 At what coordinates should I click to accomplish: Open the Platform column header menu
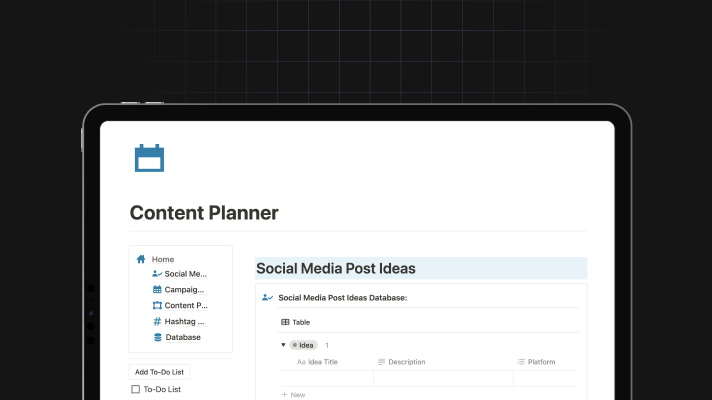click(x=536, y=362)
